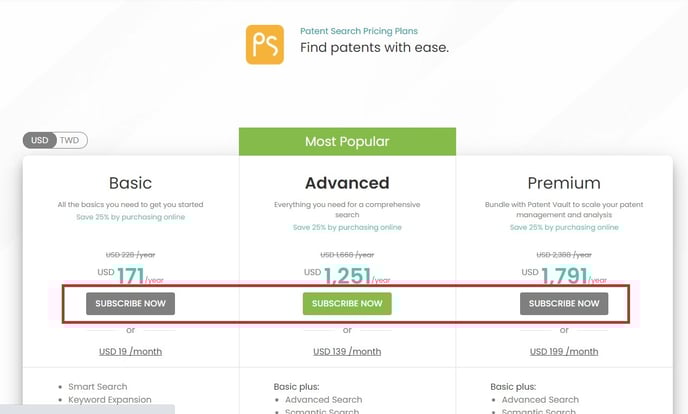This screenshot has width=688, height=414.
Task: Click the Smart Search feature item
Action: (97, 387)
